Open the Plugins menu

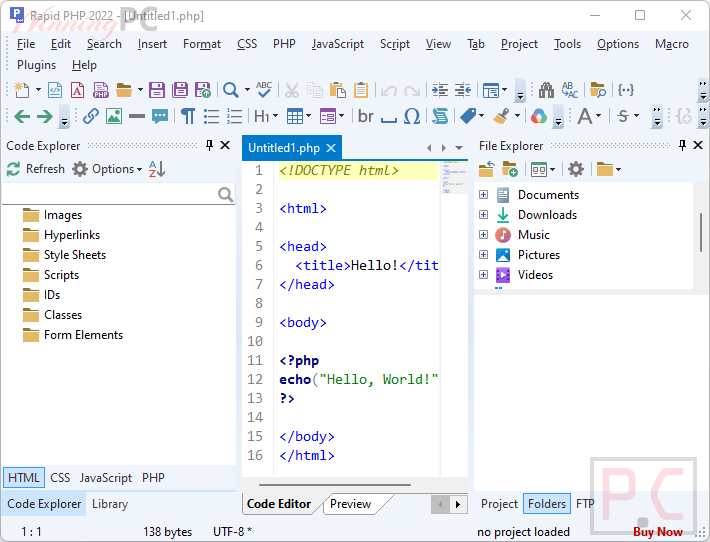pos(36,65)
